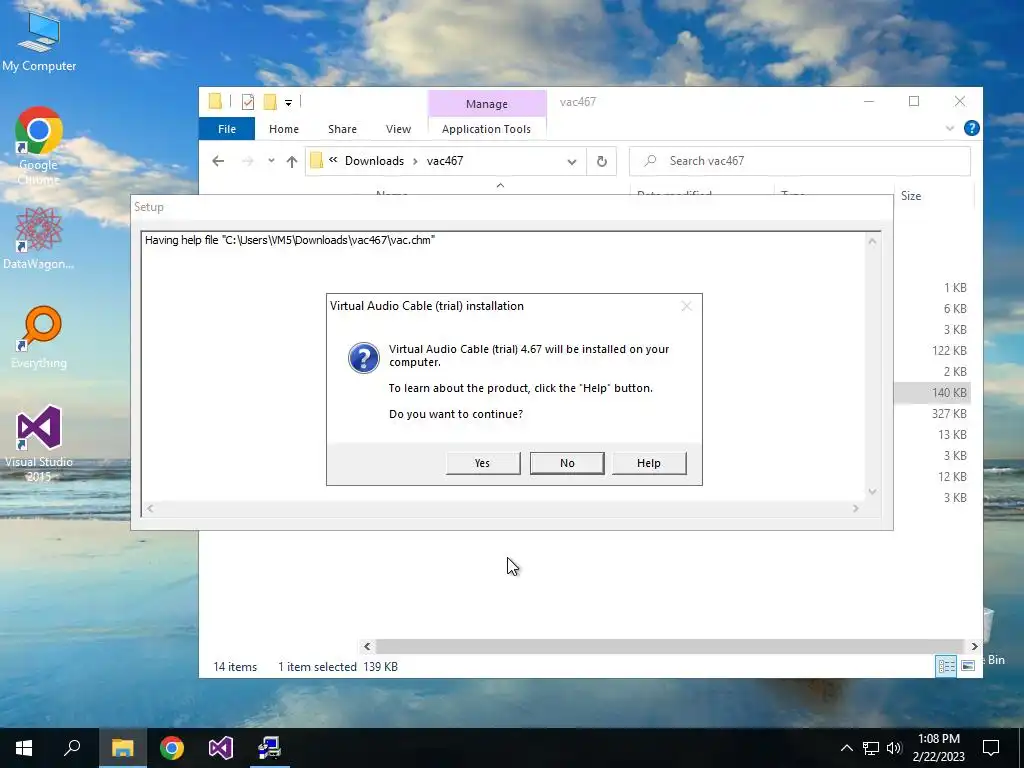Switch to Large icons view icon
The image size is (1024, 768).
[x=968, y=666]
